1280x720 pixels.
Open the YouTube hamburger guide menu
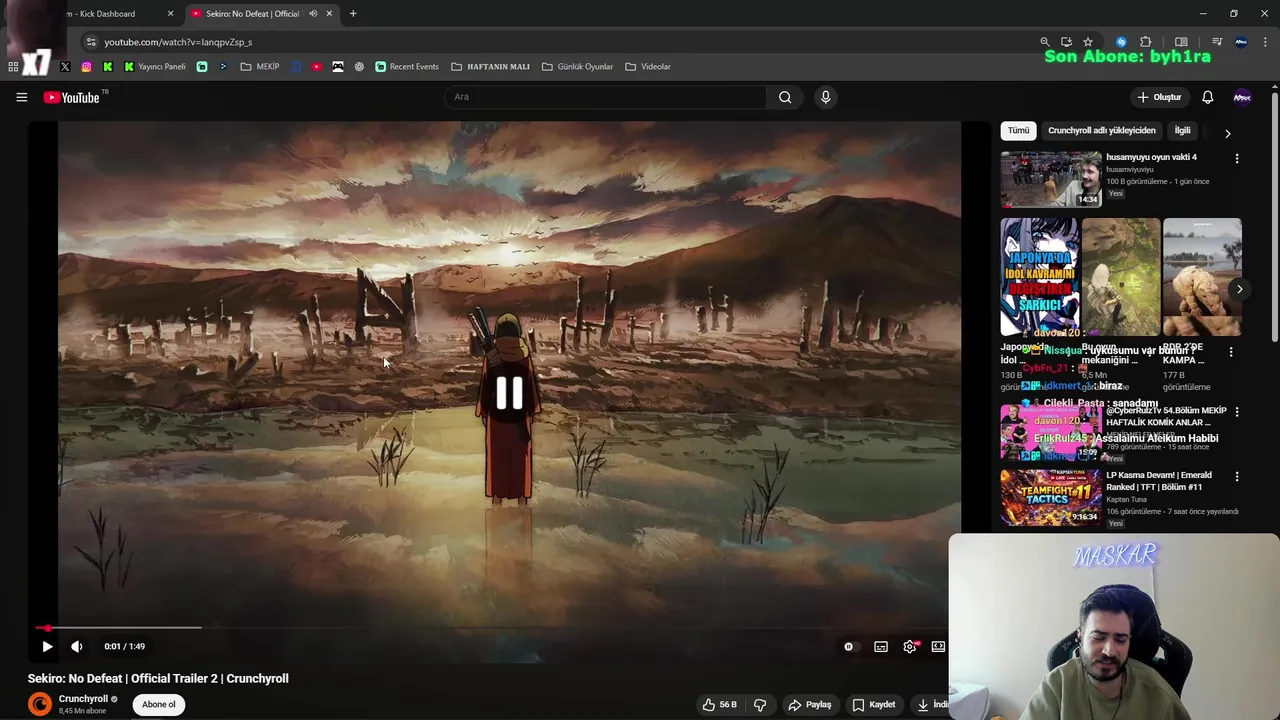click(21, 97)
